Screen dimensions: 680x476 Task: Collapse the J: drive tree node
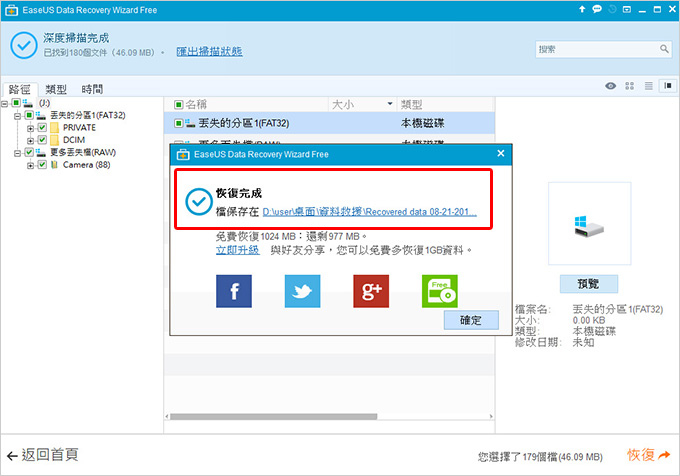(x=5, y=104)
